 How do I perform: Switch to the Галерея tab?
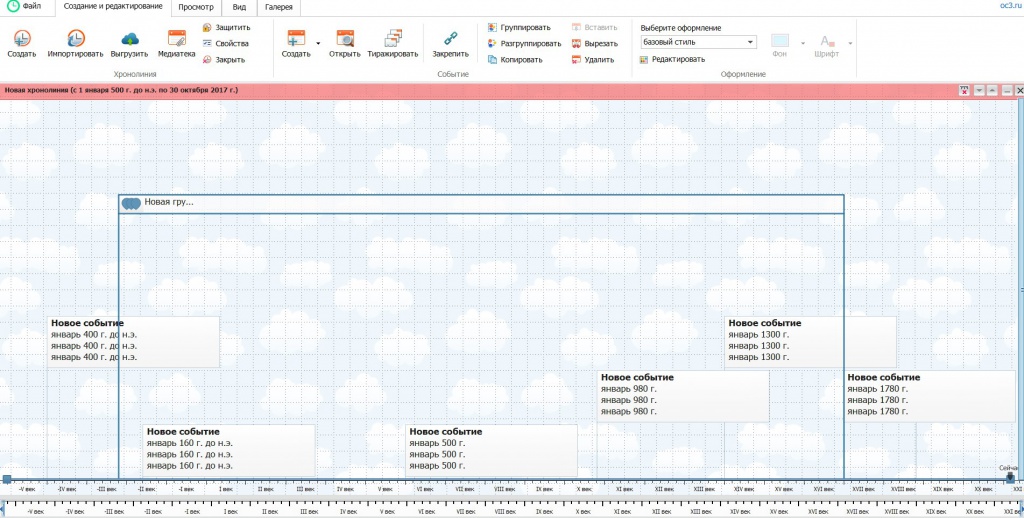[x=279, y=7]
